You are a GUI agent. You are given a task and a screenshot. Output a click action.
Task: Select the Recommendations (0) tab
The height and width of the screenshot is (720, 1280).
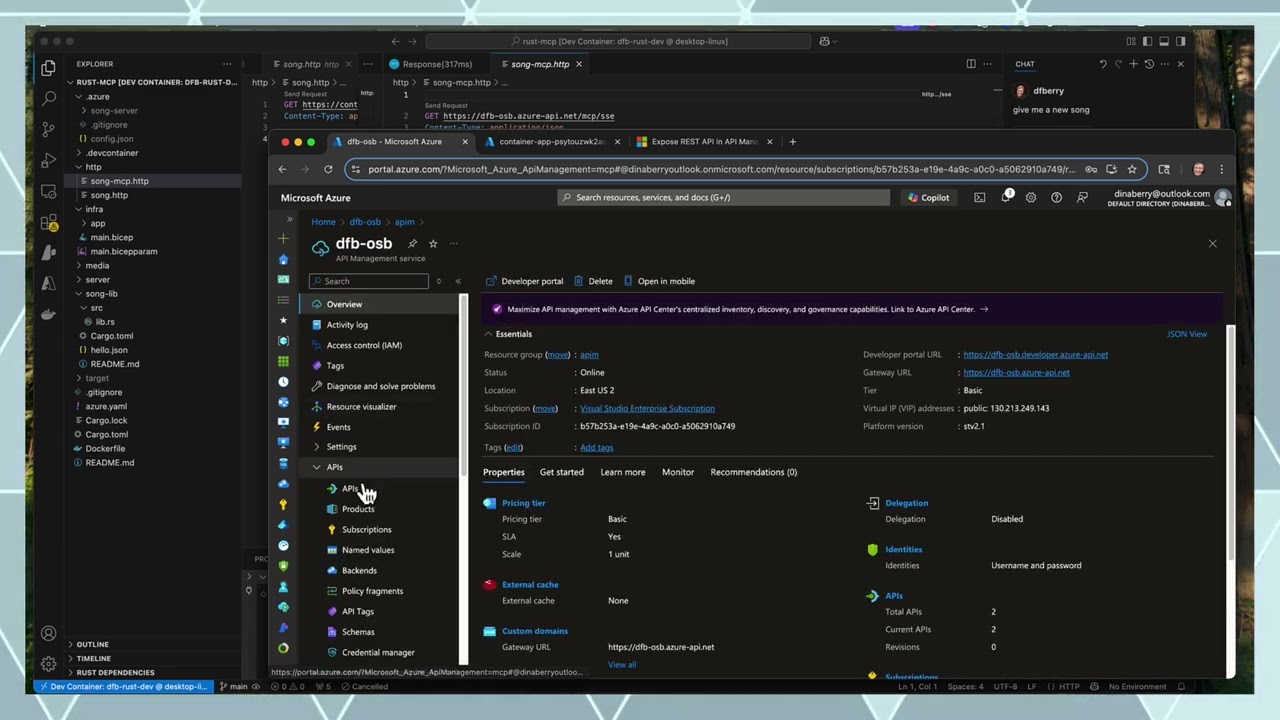[753, 472]
